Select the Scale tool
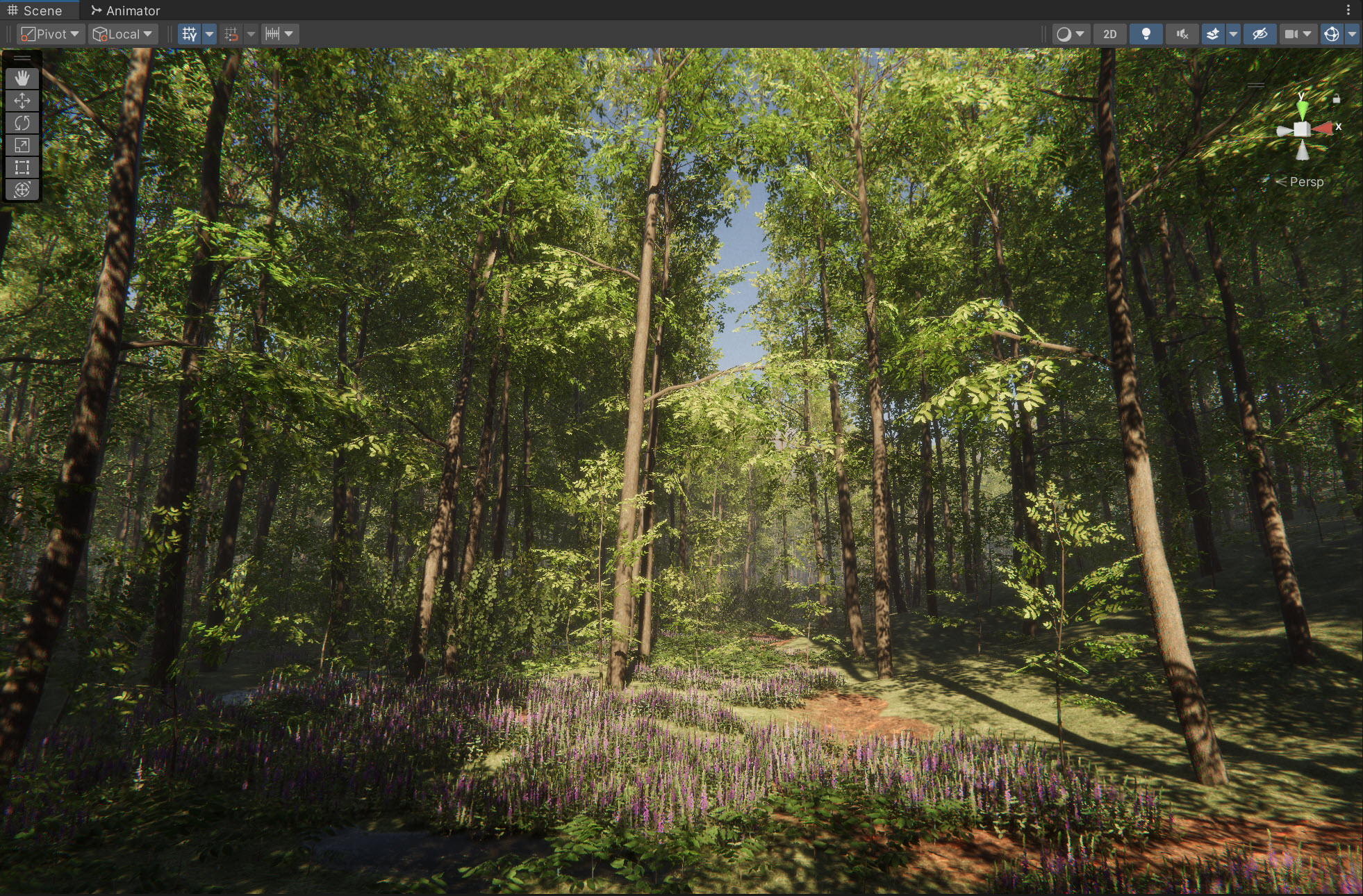 [22, 145]
